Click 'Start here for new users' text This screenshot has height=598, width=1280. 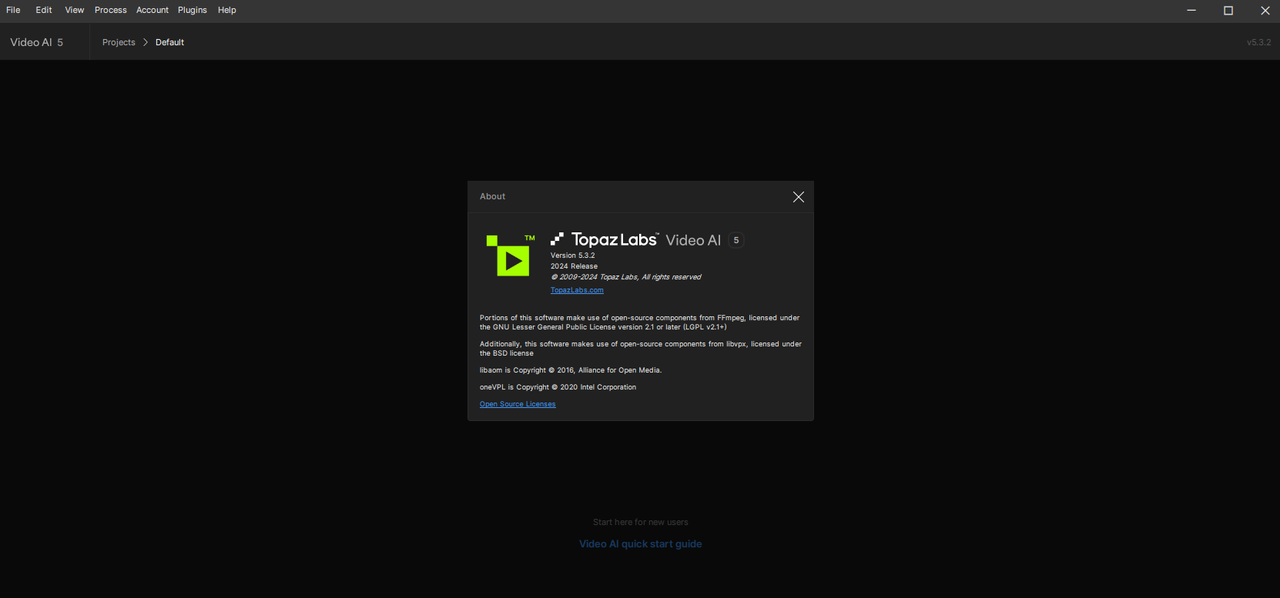pyautogui.click(x=640, y=522)
